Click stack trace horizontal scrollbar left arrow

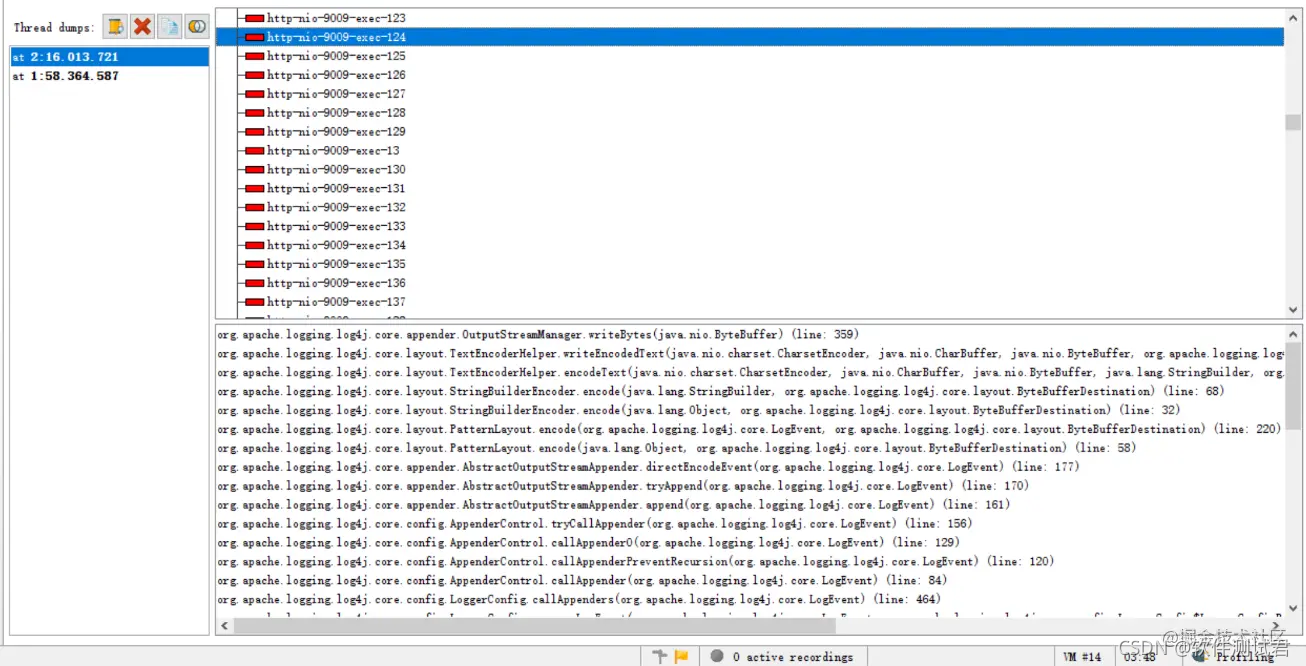[225, 626]
